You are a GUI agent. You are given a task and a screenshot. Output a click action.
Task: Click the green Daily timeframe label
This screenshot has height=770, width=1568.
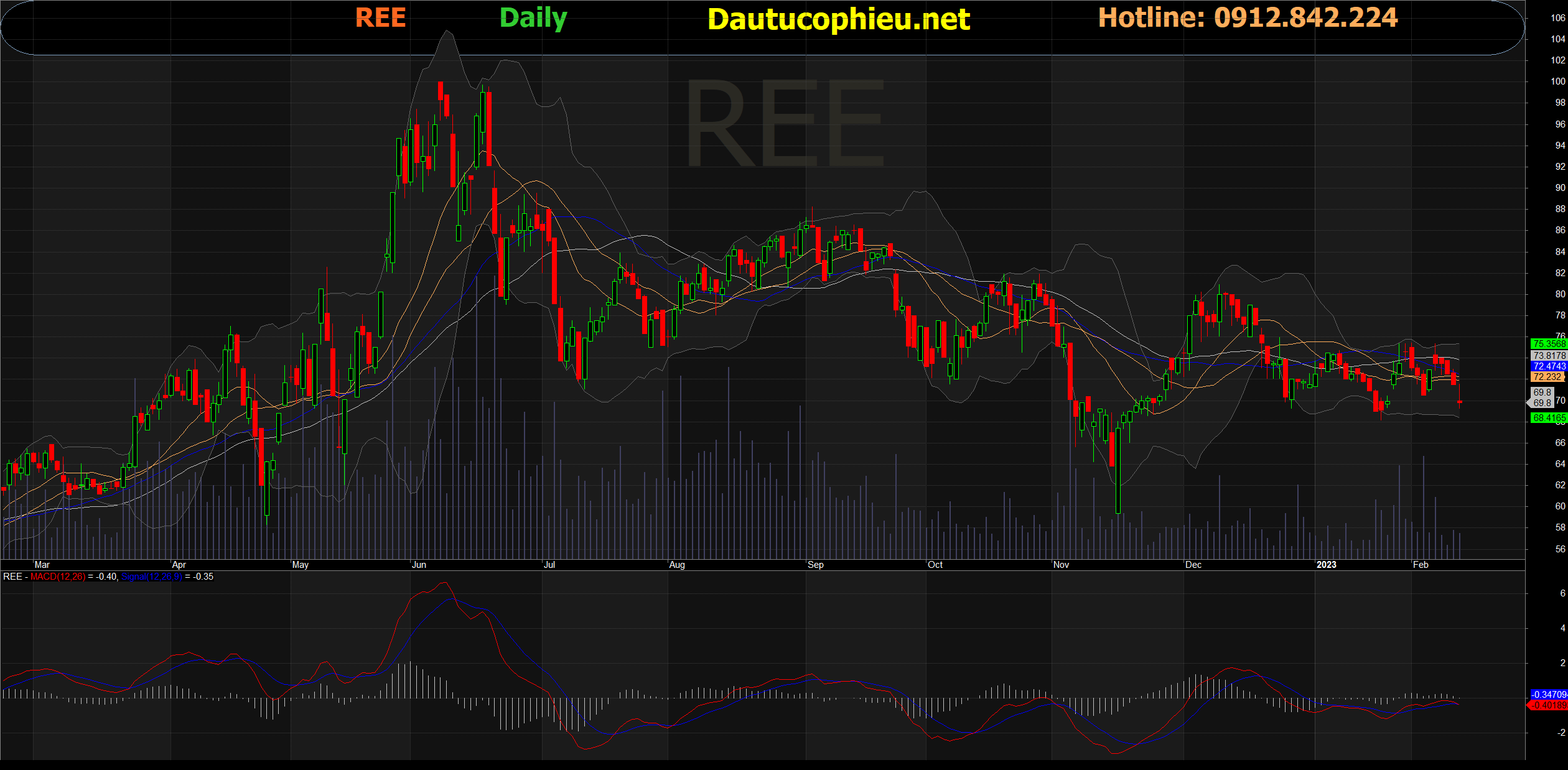[533, 18]
